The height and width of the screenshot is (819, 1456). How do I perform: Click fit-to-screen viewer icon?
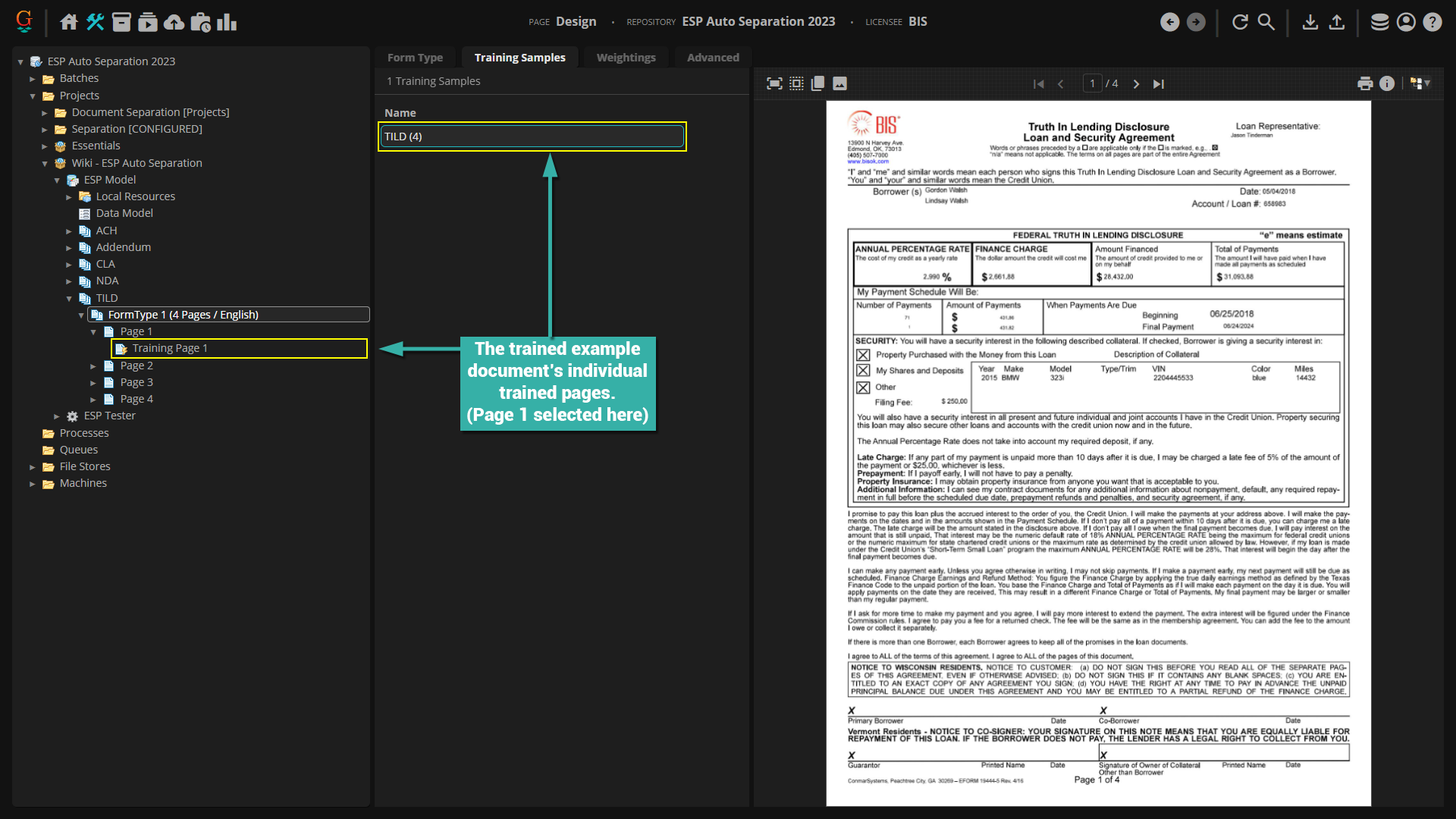[x=774, y=83]
